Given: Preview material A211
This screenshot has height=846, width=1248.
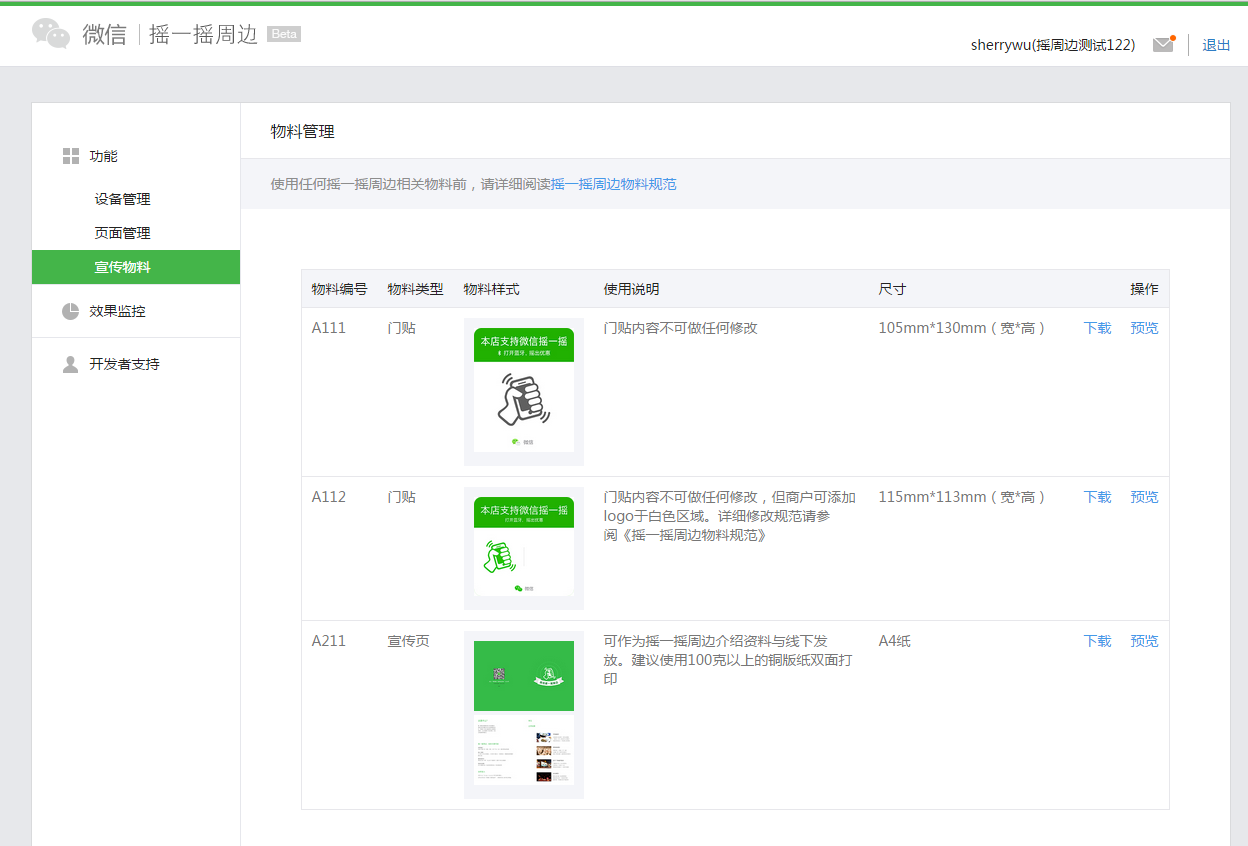Looking at the screenshot, I should (1144, 641).
